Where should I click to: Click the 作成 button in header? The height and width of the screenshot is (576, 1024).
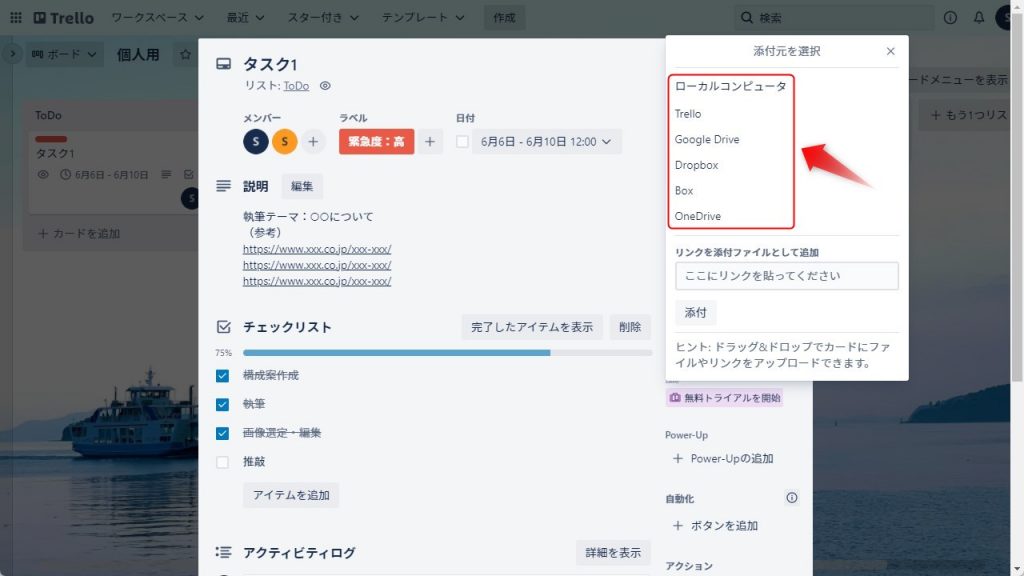pos(504,18)
